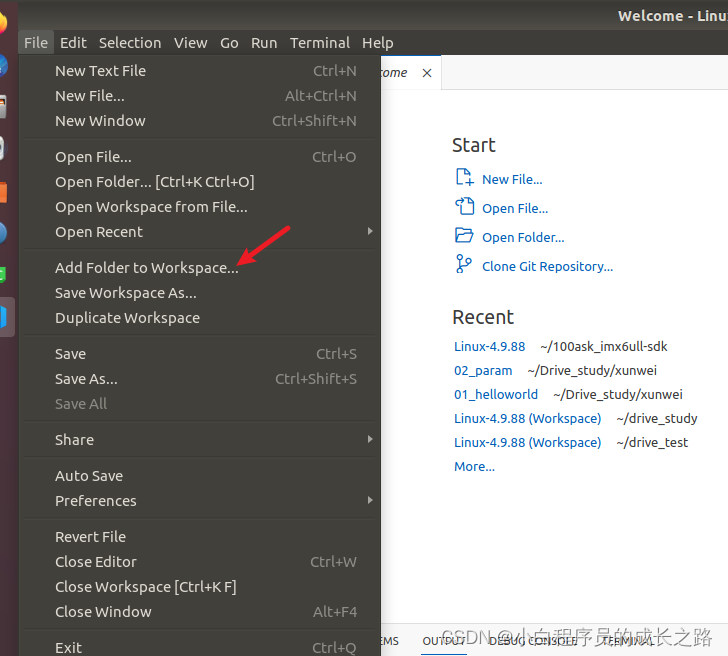Image resolution: width=728 pixels, height=656 pixels.
Task: Open the Run menu
Action: pos(264,43)
